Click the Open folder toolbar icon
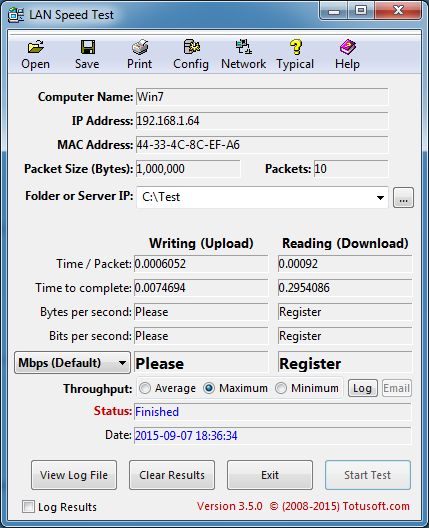The image size is (429, 528). [x=35, y=47]
